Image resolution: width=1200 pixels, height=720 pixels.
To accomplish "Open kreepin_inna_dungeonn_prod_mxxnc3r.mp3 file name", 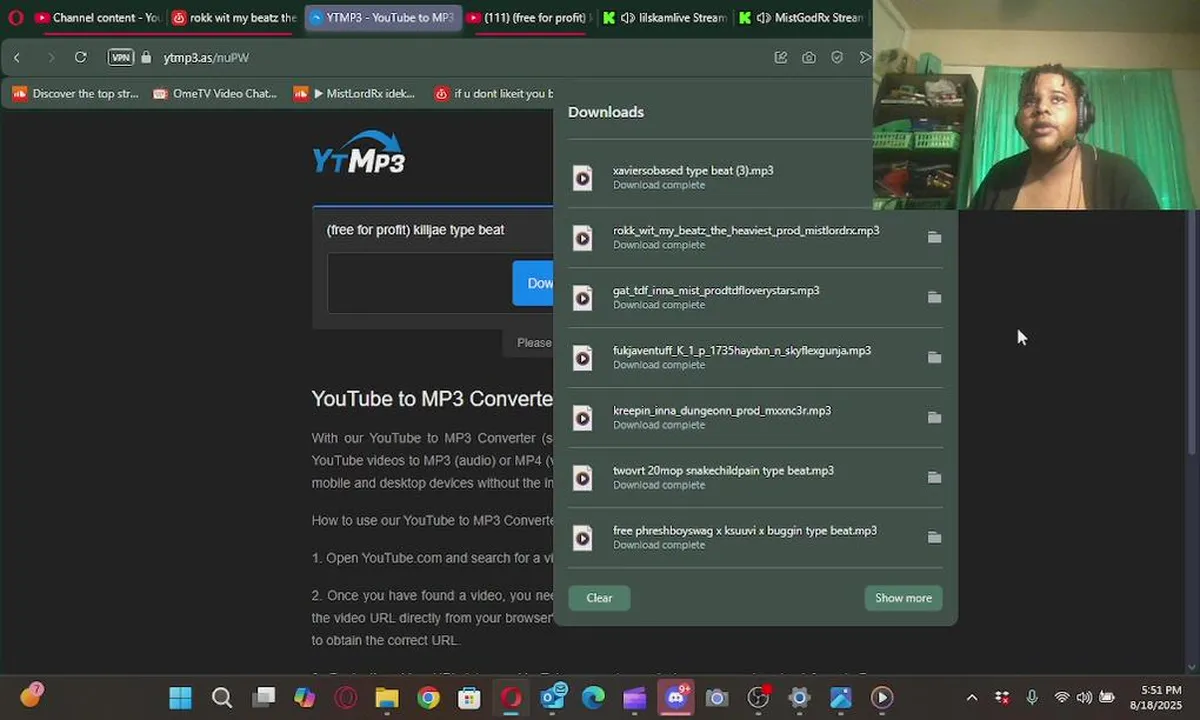I will (x=722, y=411).
